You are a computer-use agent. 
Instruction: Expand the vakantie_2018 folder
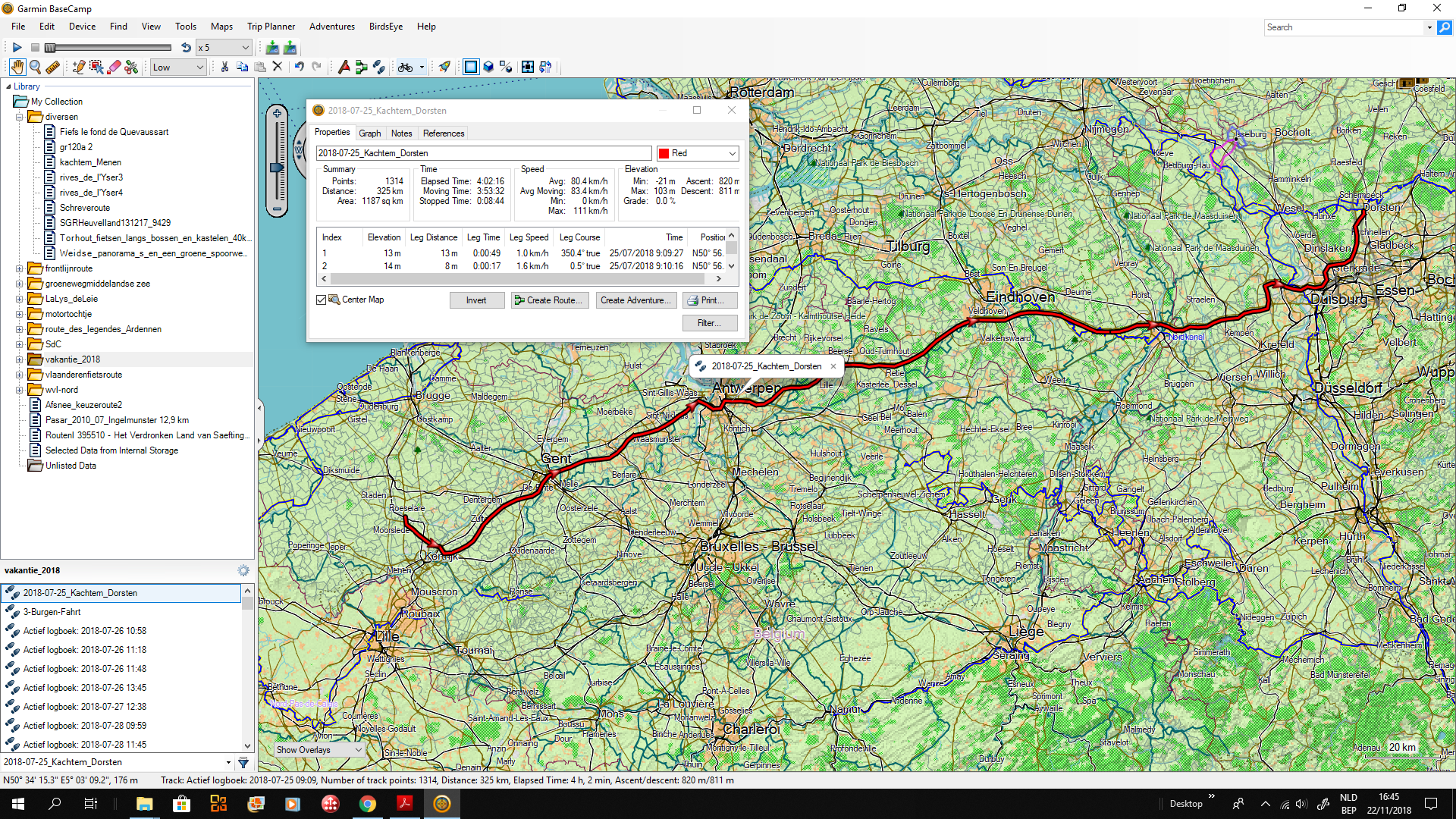20,359
